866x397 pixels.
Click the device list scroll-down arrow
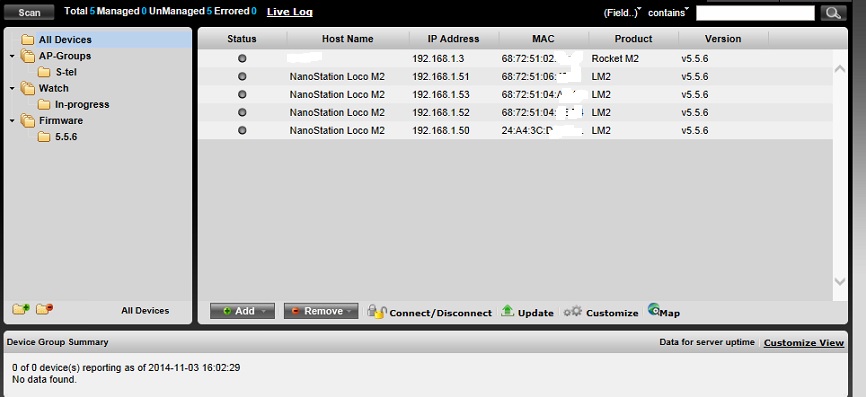839,282
